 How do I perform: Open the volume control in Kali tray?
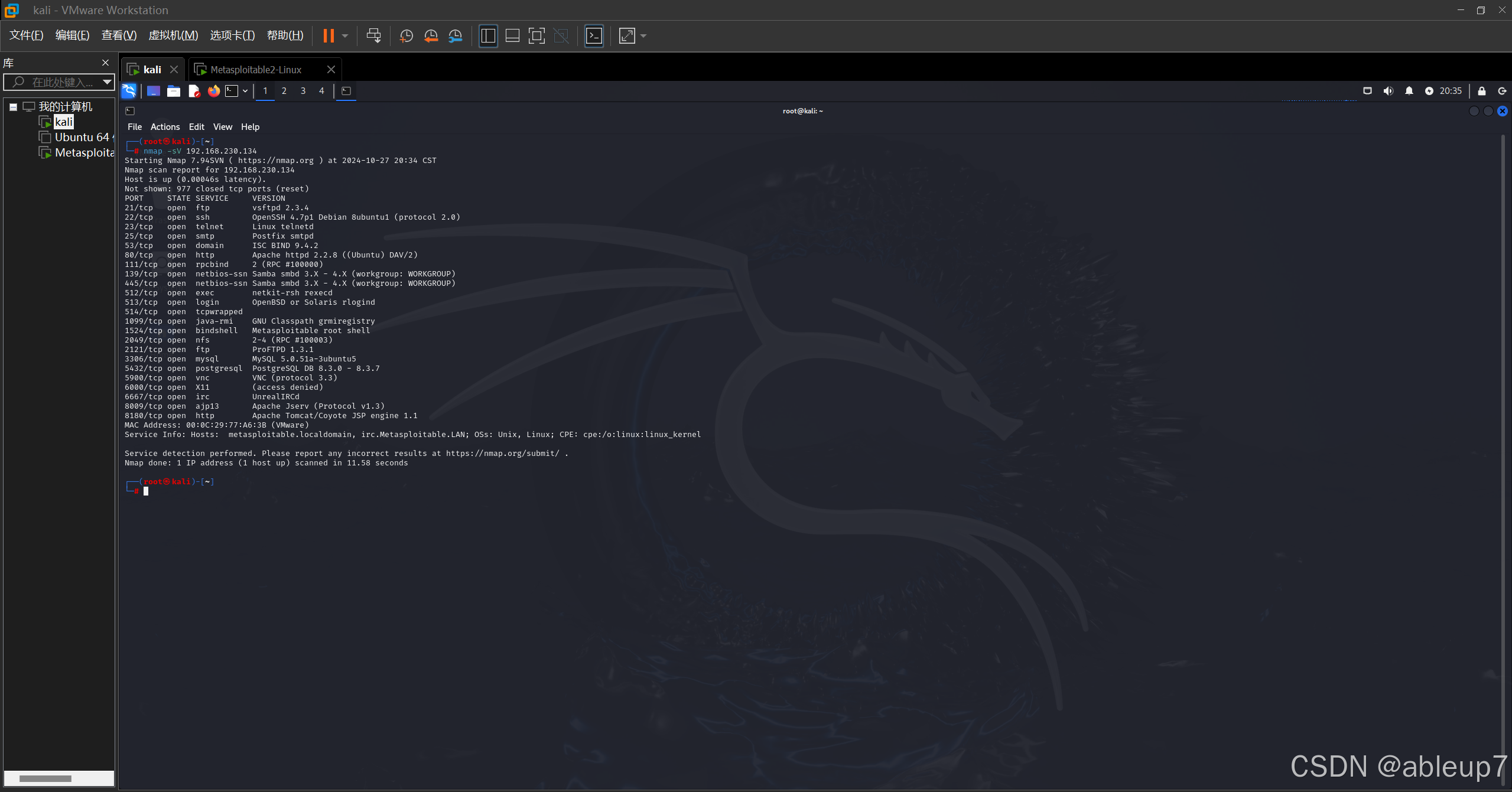pos(1388,91)
